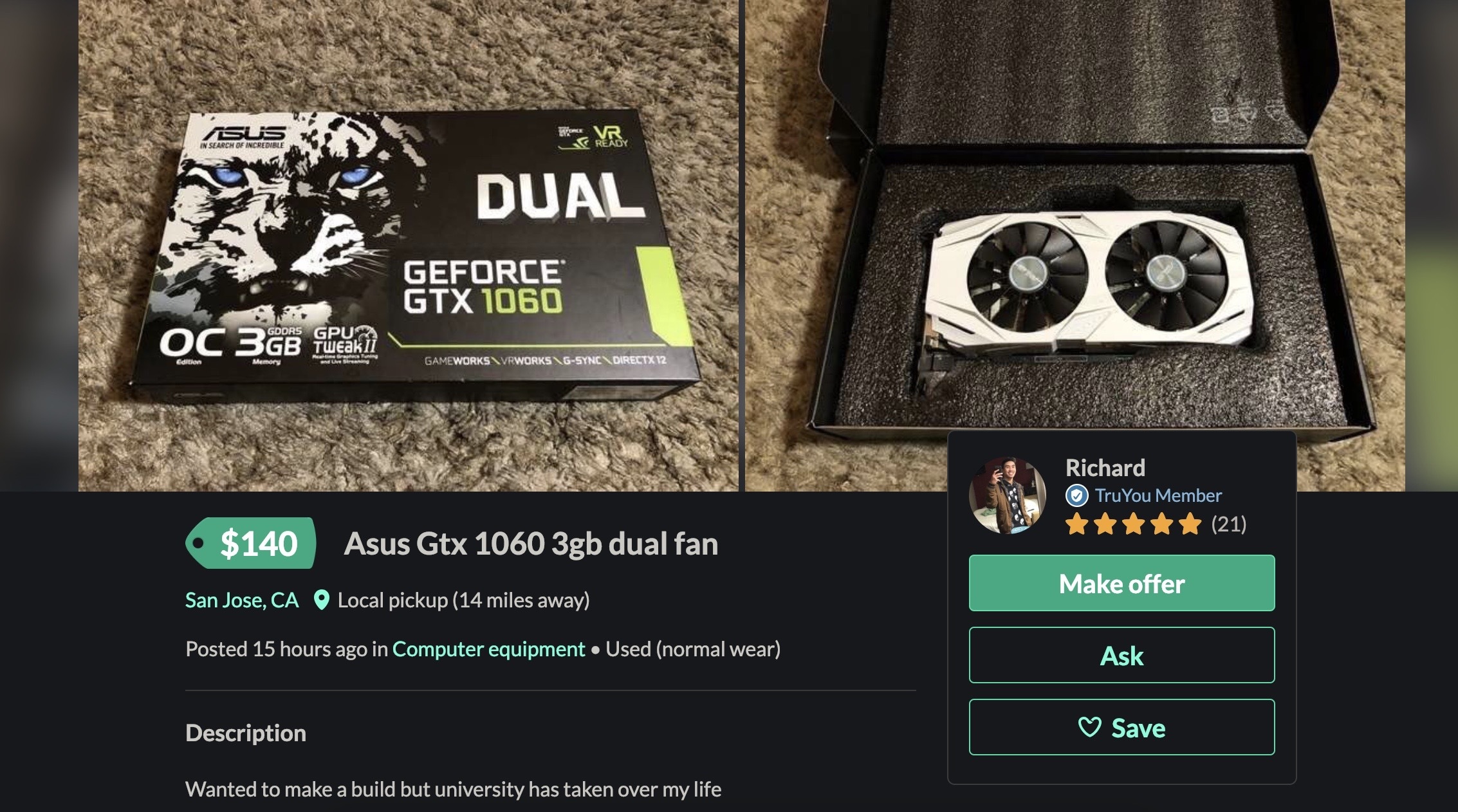
Task: View the ASUS GTX 1060 box photo
Action: point(409,246)
